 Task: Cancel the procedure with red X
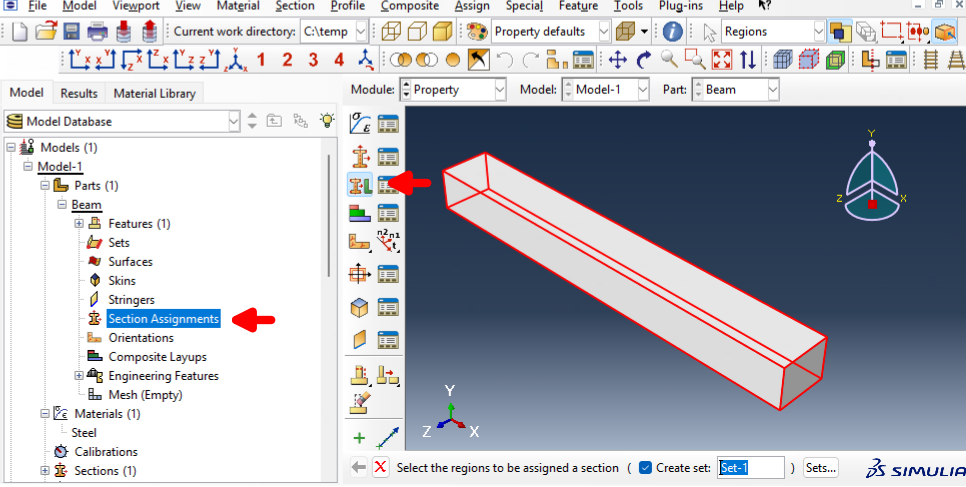tap(380, 467)
